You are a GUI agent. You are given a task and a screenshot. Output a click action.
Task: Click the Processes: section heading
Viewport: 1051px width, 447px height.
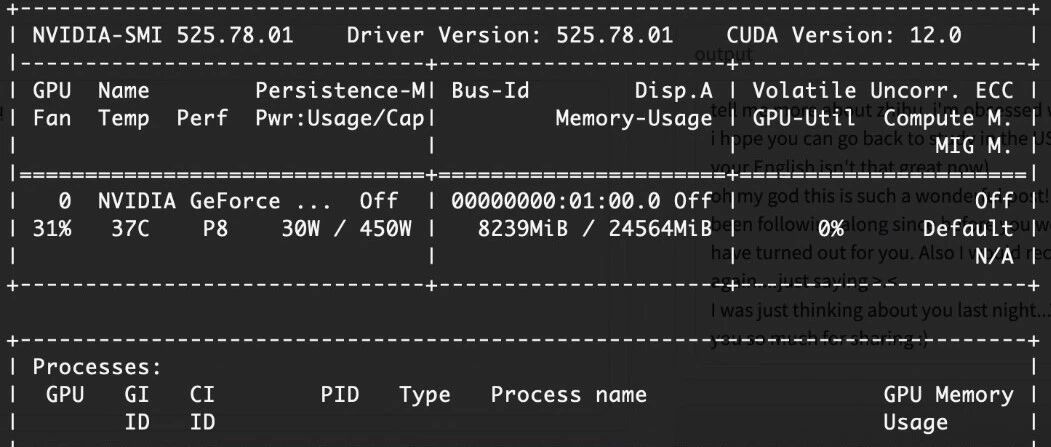[98, 367]
